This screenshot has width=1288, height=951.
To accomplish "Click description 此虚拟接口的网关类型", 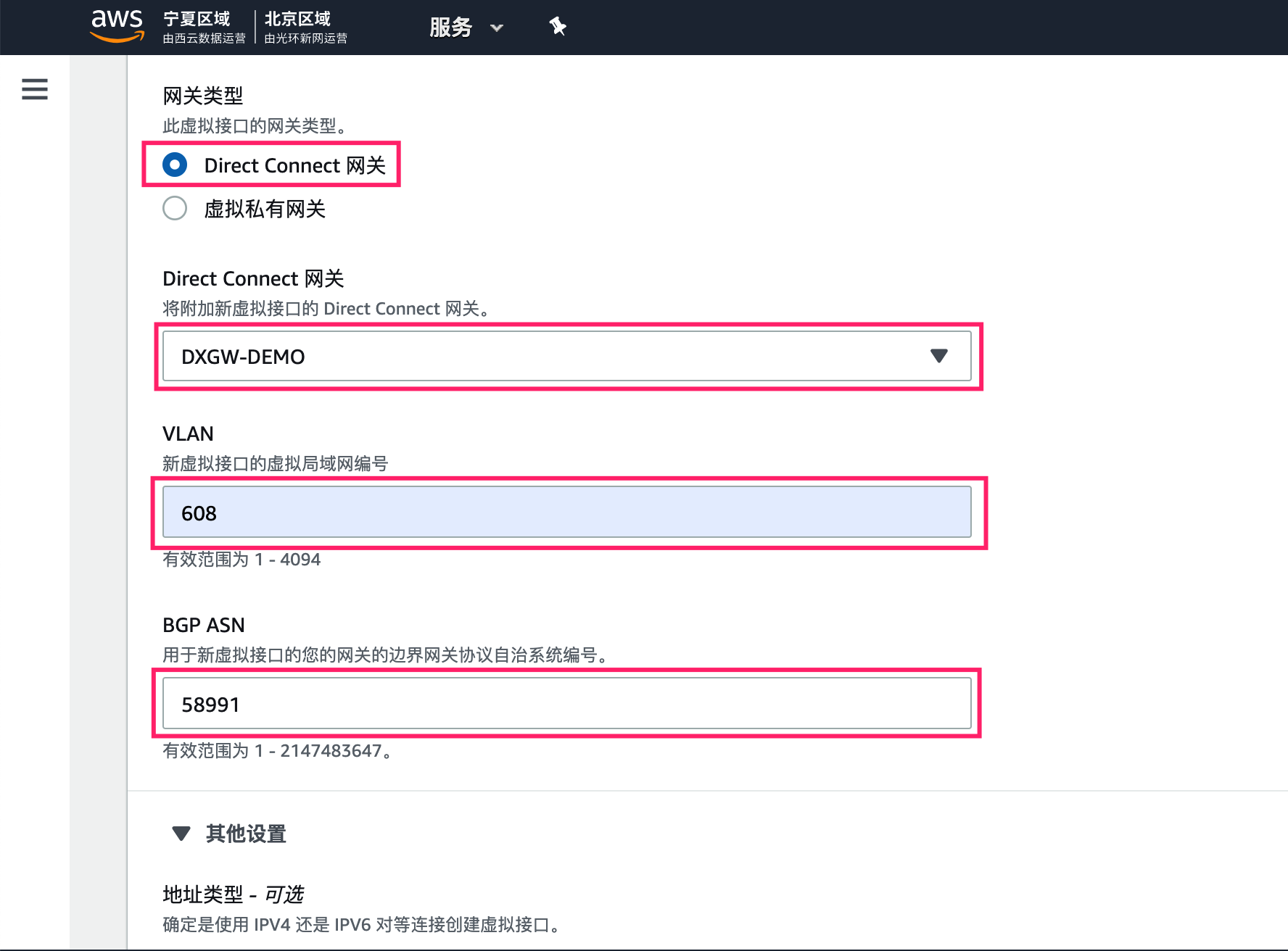I will [x=255, y=126].
